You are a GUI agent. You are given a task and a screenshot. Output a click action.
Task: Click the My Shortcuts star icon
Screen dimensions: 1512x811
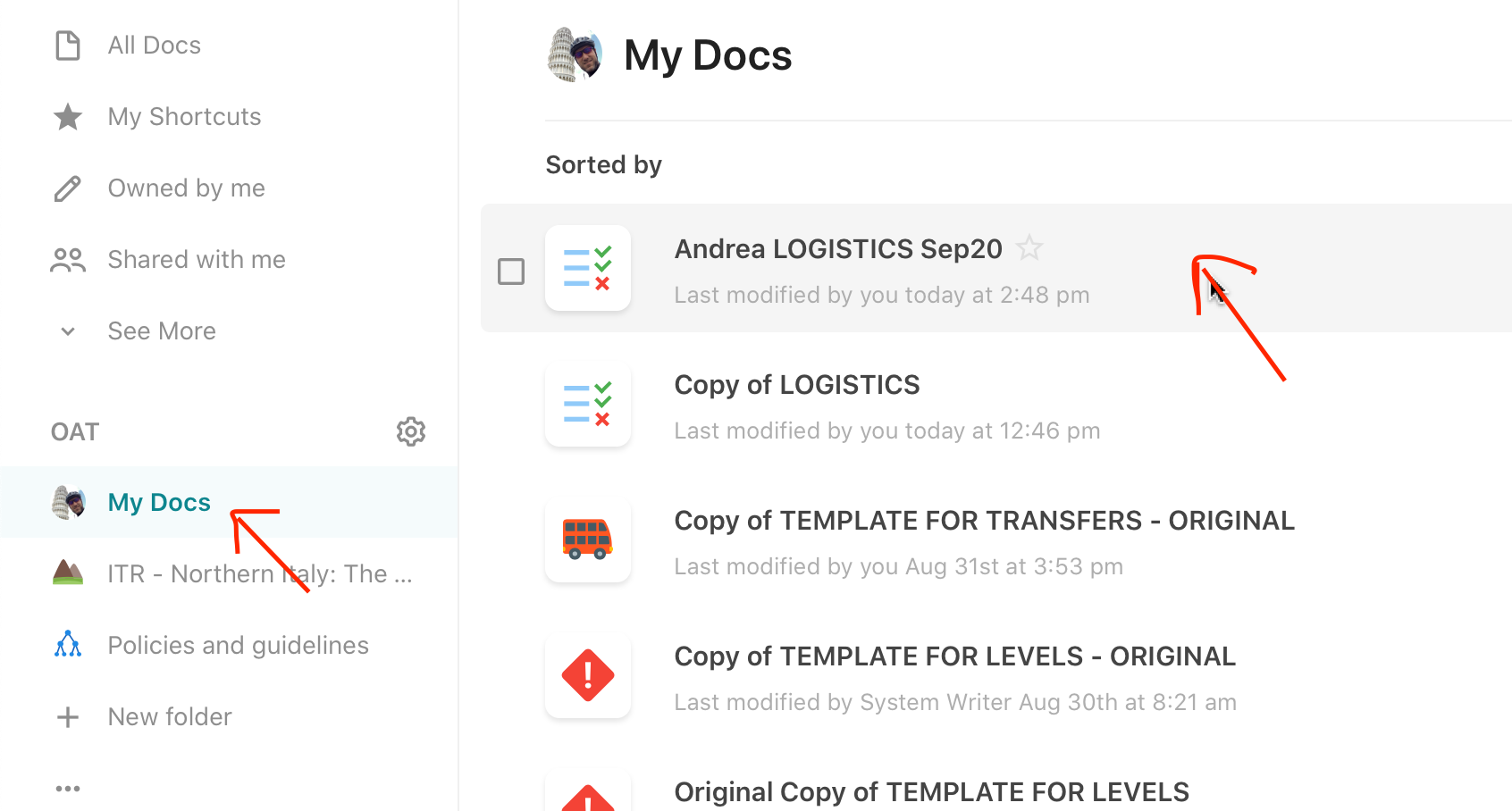pyautogui.click(x=68, y=117)
